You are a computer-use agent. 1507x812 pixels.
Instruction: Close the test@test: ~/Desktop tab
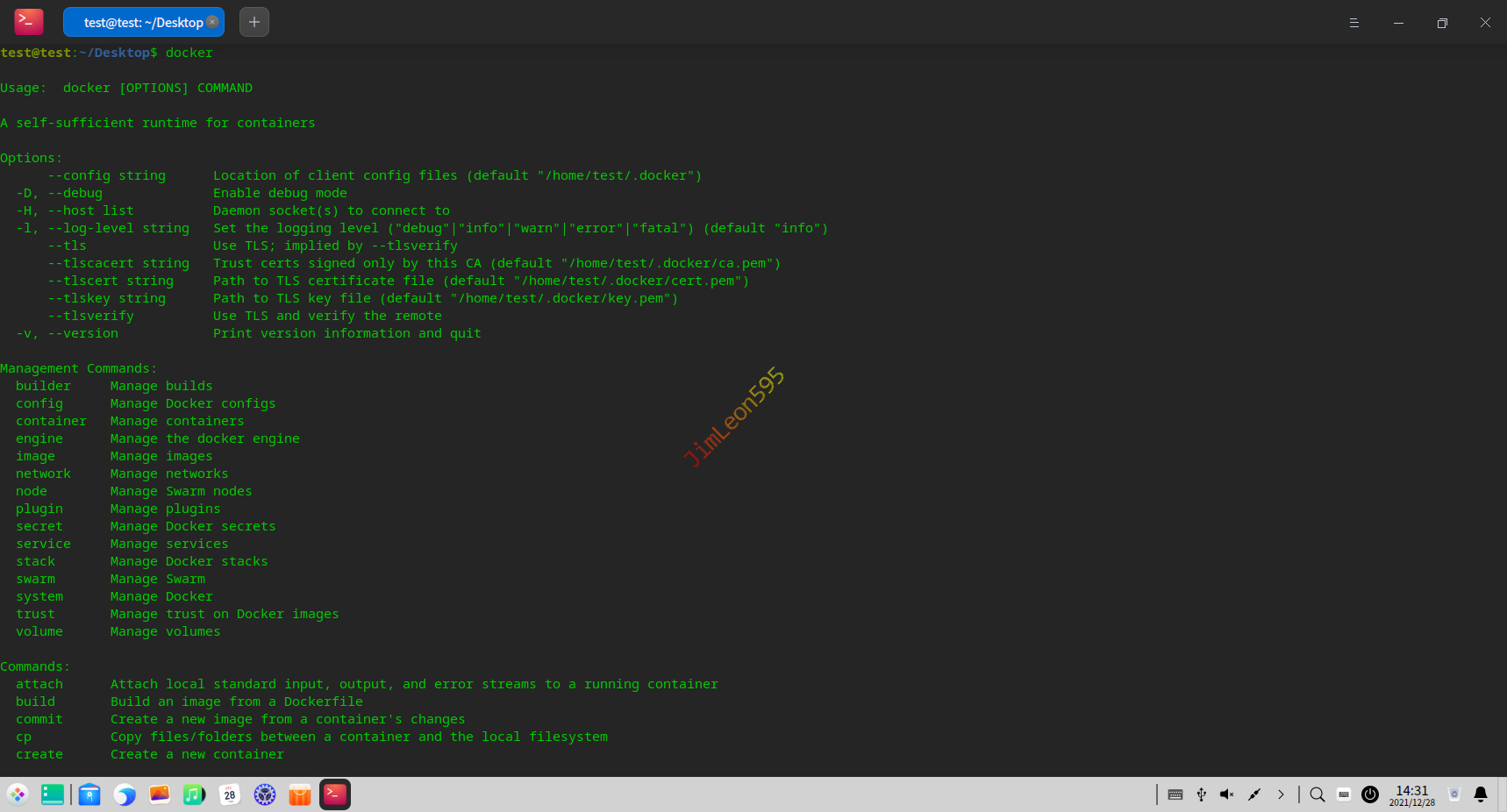(212, 22)
